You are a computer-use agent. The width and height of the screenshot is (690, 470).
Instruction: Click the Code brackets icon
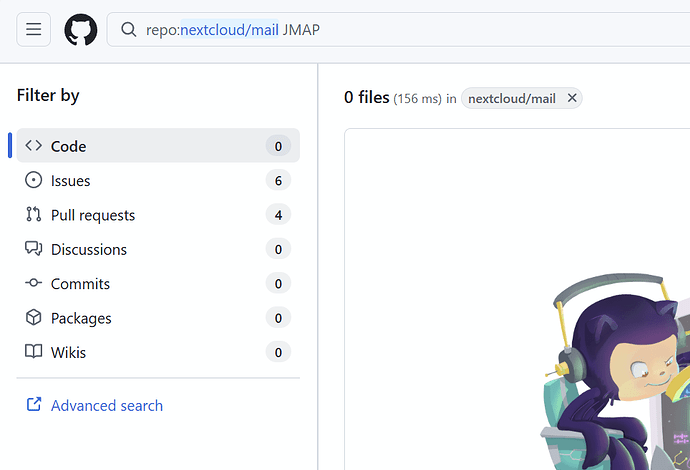click(x=33, y=146)
